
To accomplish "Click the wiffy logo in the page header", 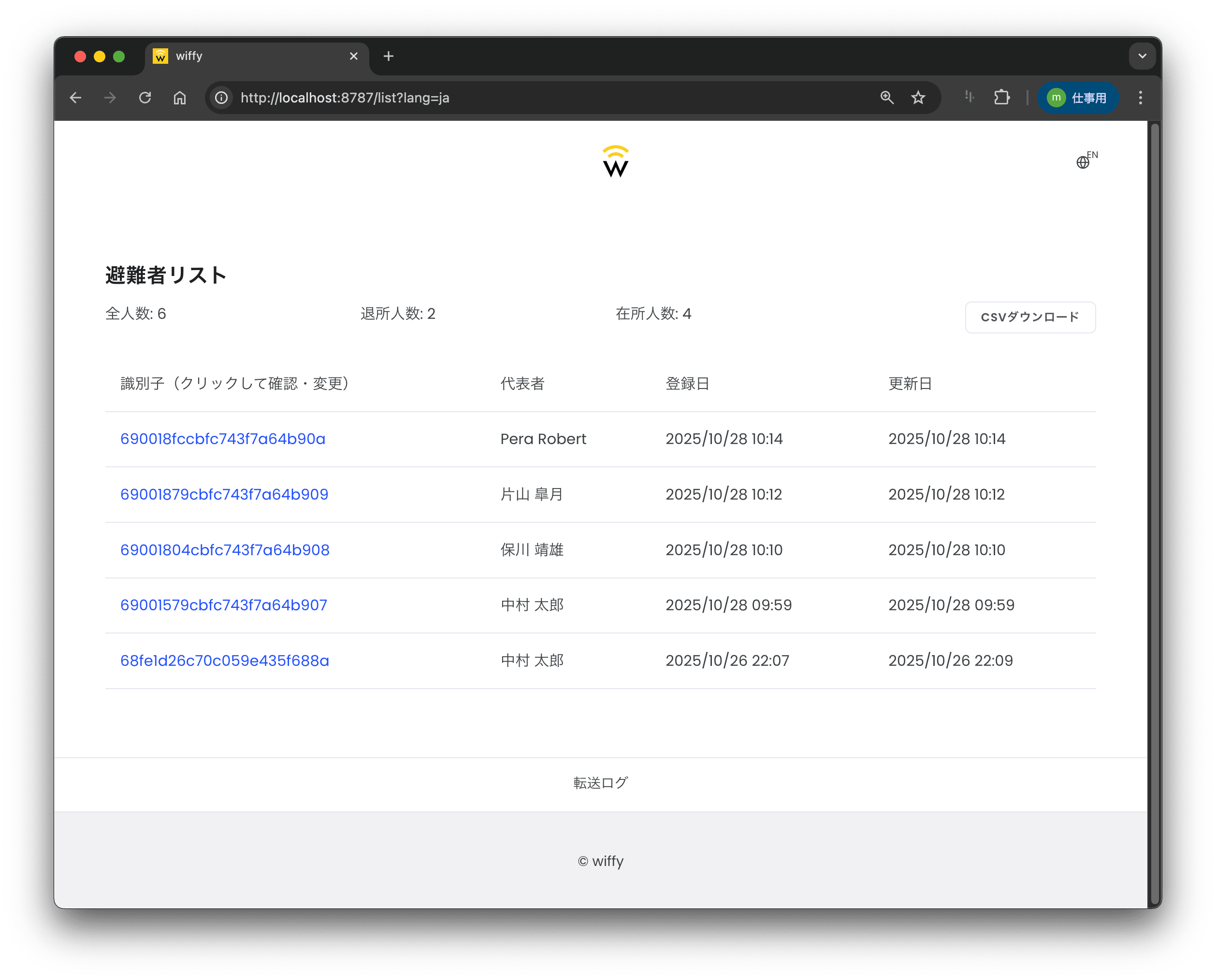I will coord(615,162).
